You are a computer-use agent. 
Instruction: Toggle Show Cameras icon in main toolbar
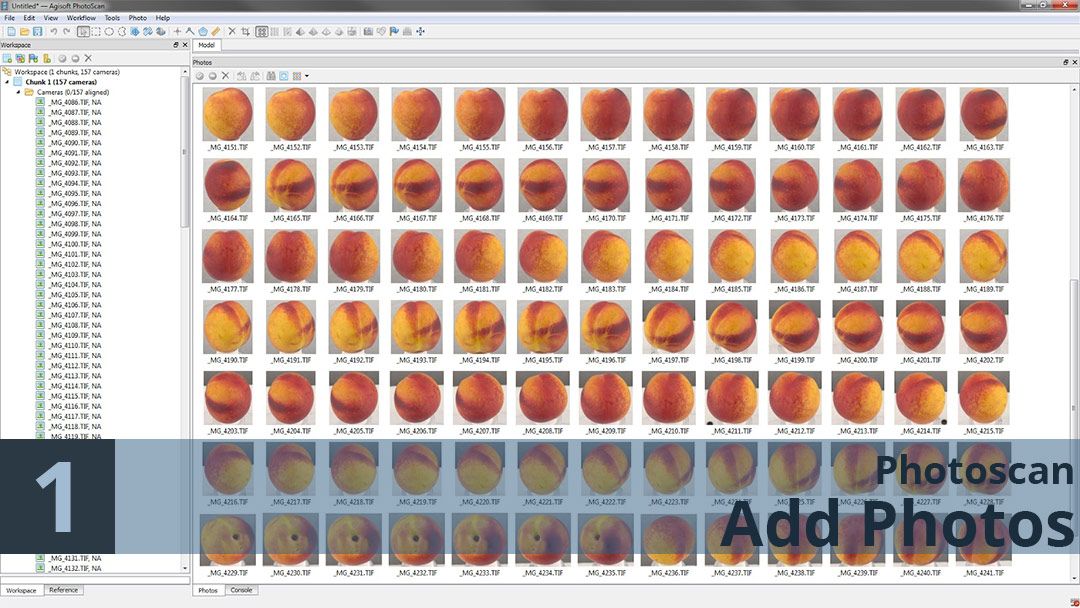(x=368, y=32)
